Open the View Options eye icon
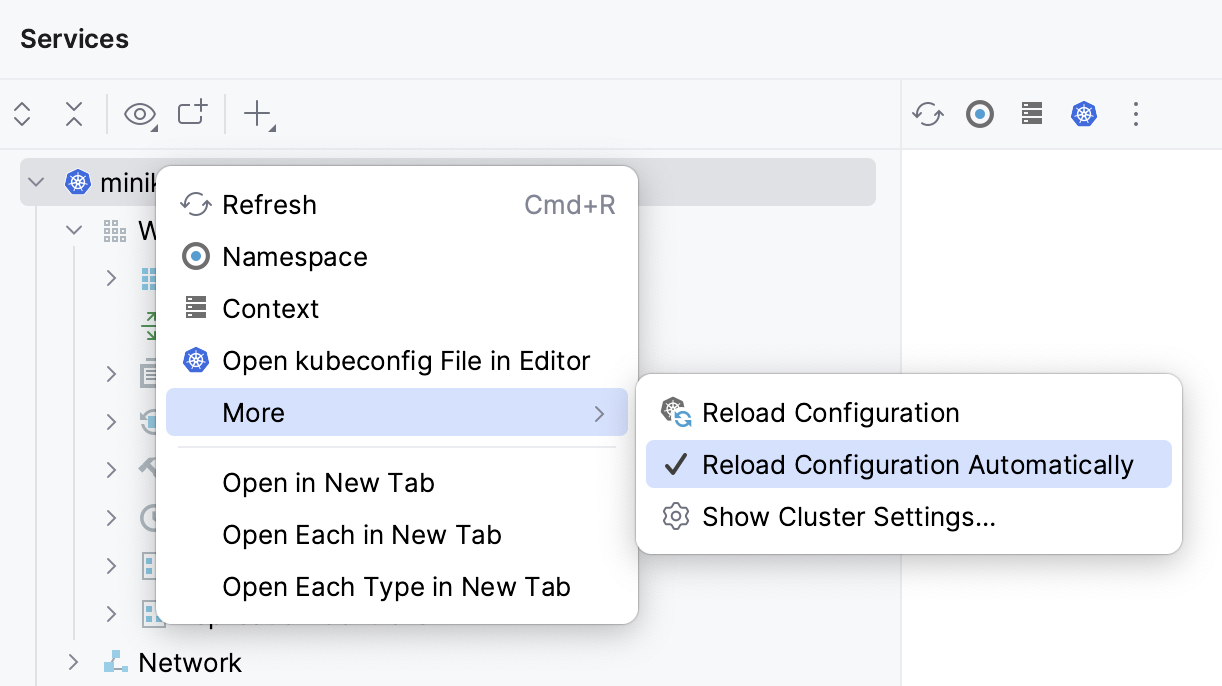 coord(141,115)
